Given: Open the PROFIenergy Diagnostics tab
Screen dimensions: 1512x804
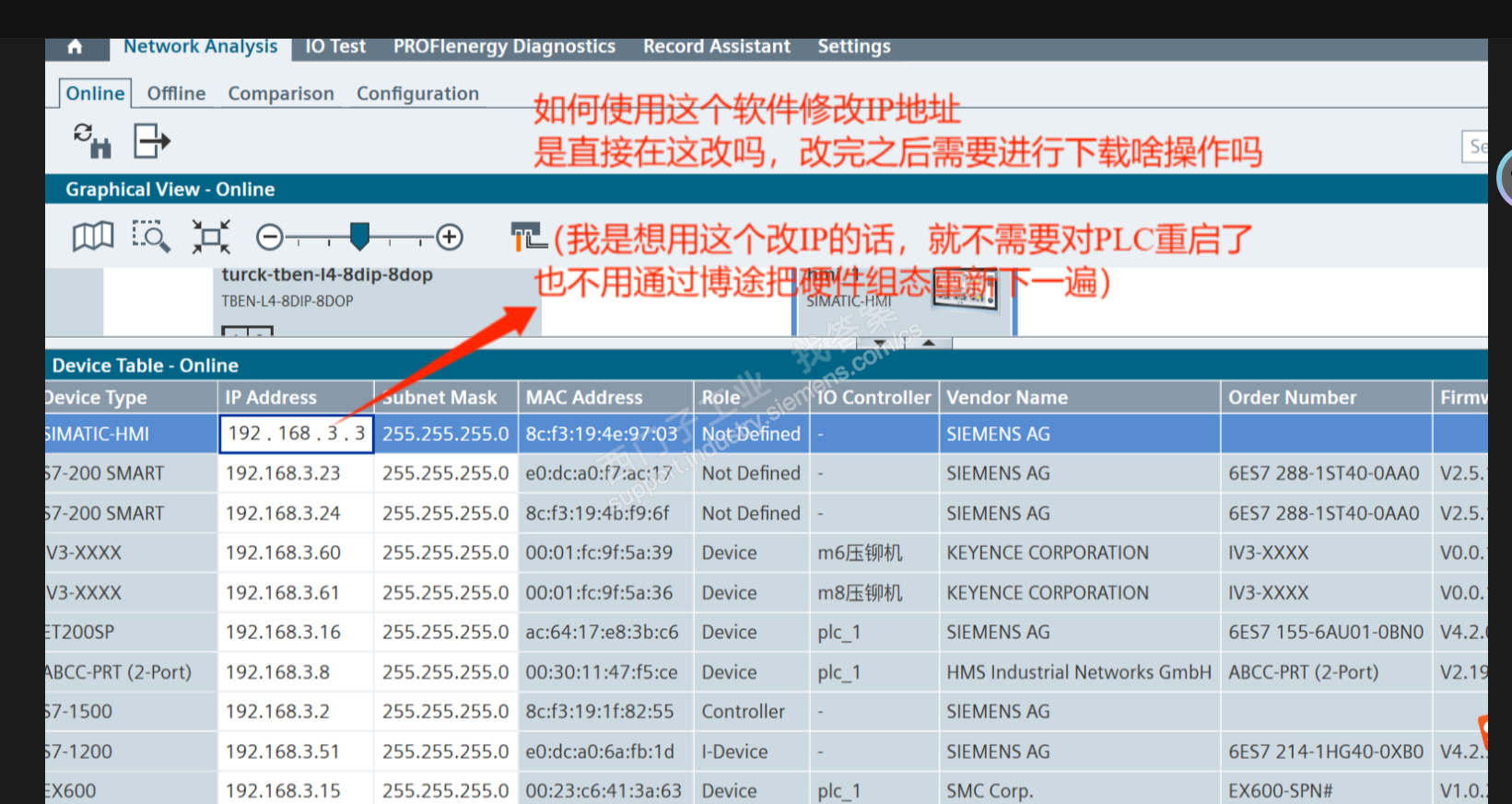Looking at the screenshot, I should 504,47.
